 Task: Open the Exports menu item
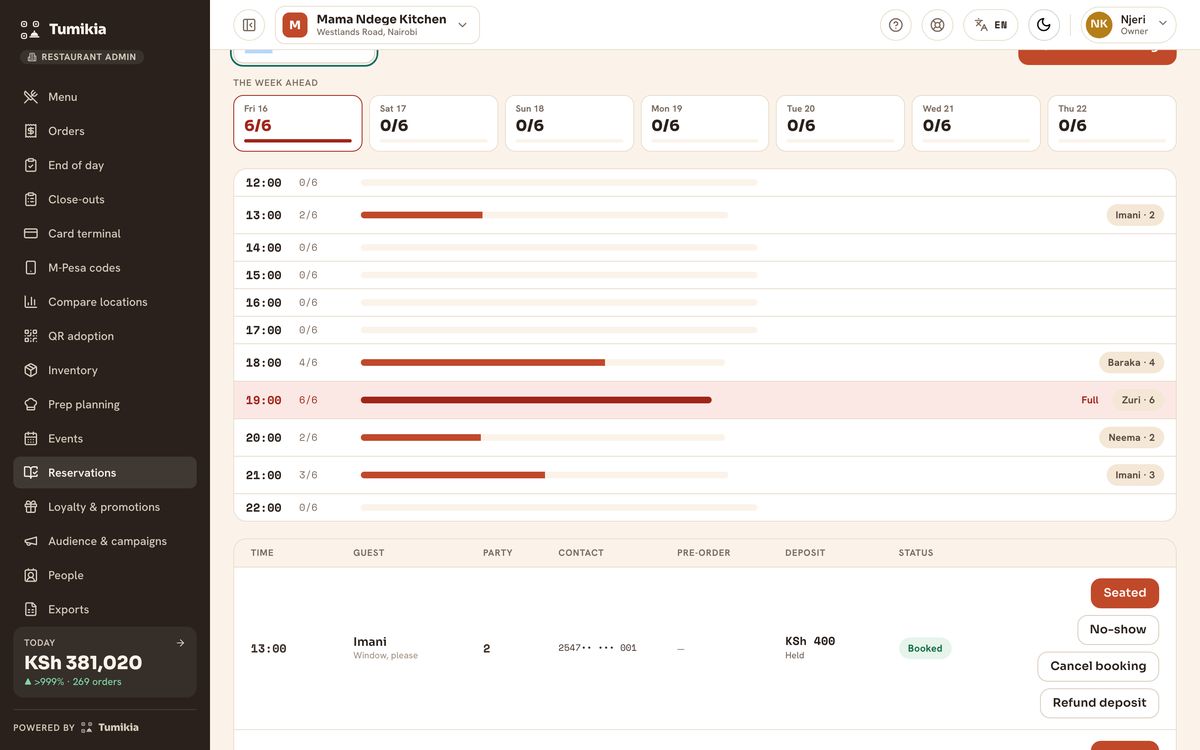click(x=105, y=609)
